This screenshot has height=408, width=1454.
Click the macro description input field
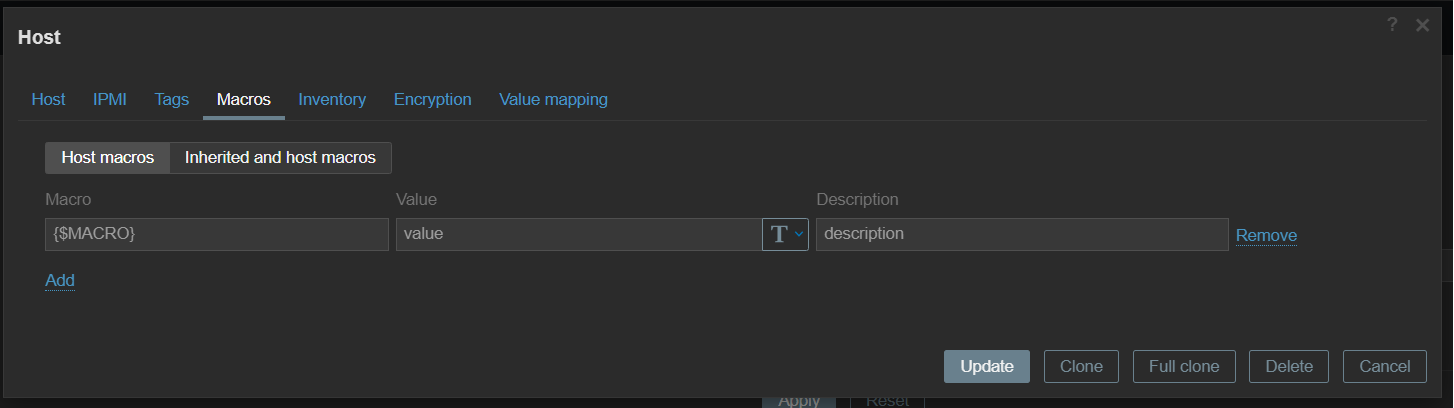1021,235
